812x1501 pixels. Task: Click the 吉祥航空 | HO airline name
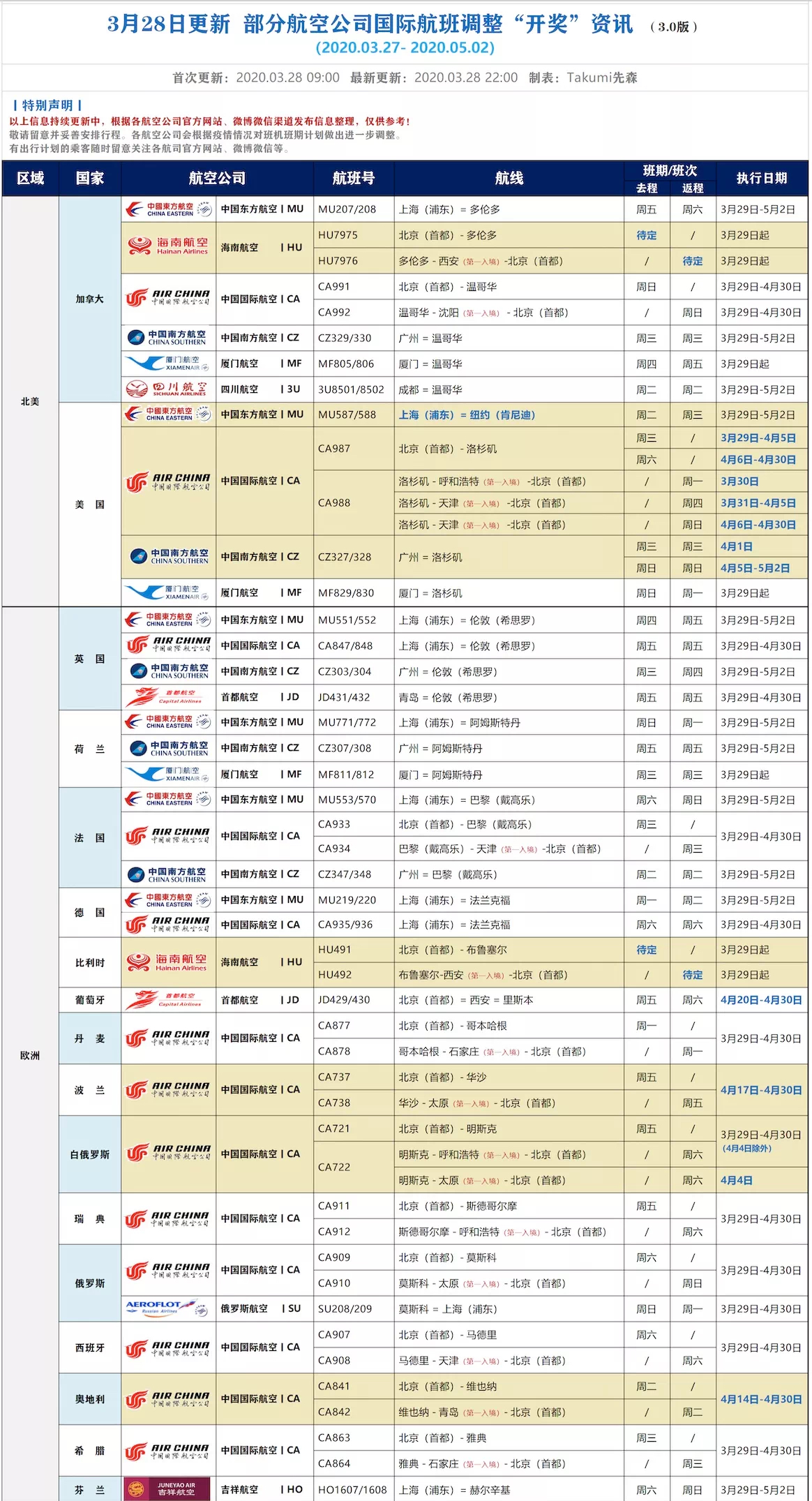point(262,1490)
